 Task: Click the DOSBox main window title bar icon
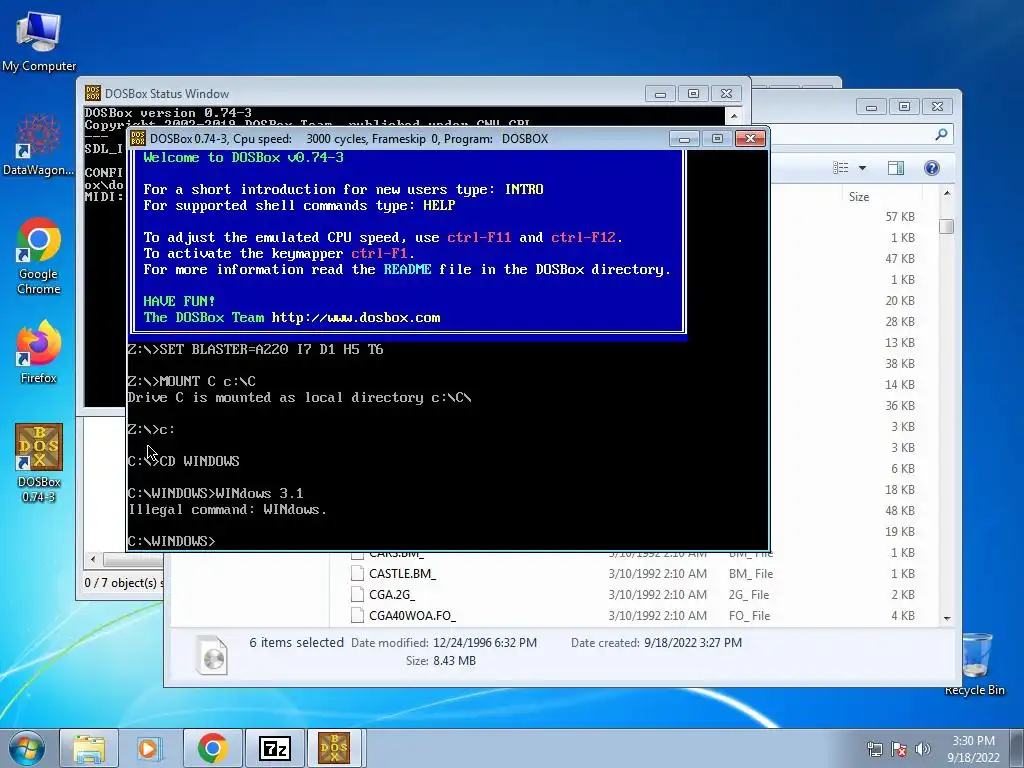138,138
